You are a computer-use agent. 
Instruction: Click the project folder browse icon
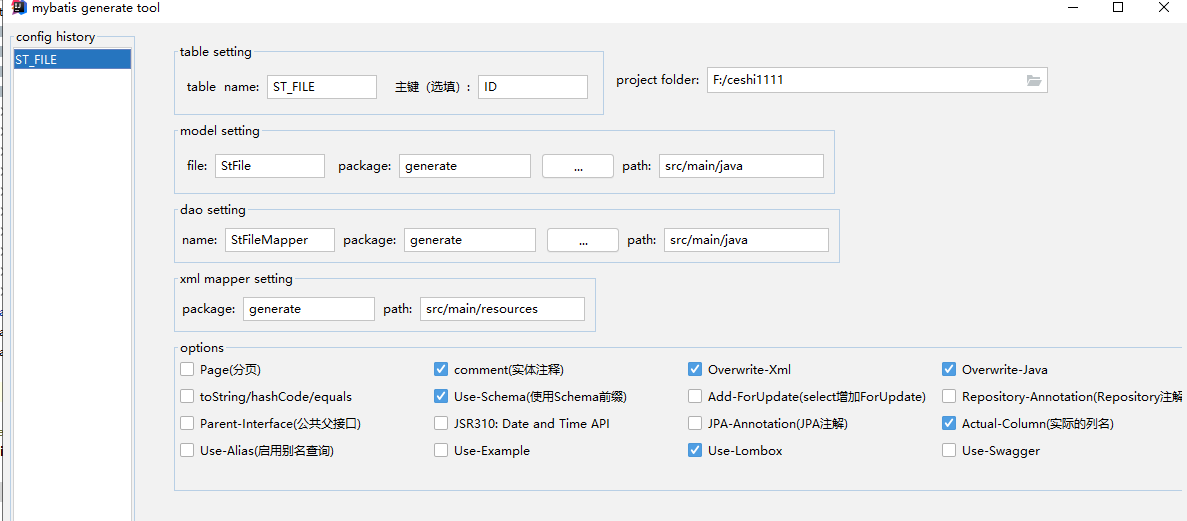(1034, 80)
